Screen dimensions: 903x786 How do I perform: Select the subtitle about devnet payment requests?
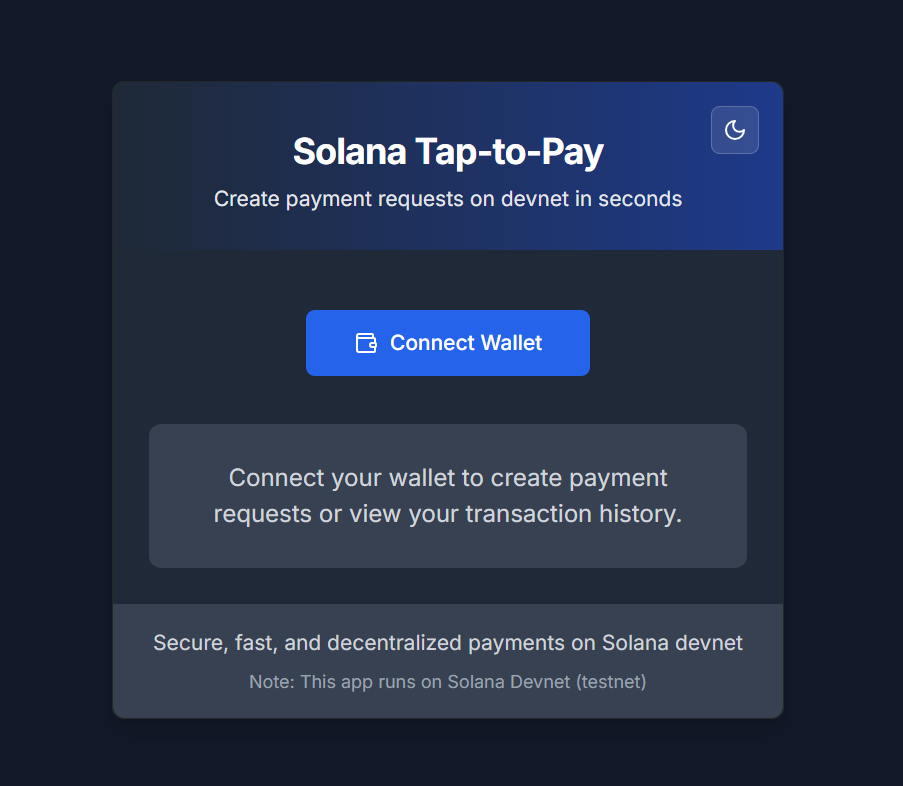tap(447, 198)
